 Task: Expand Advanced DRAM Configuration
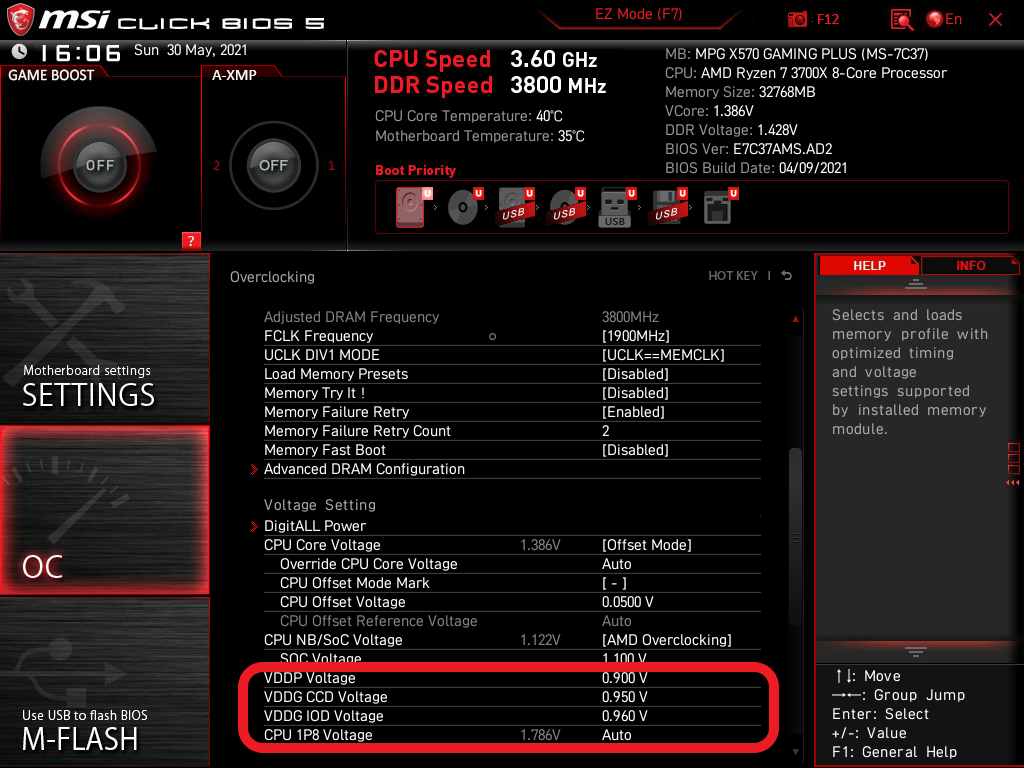364,469
